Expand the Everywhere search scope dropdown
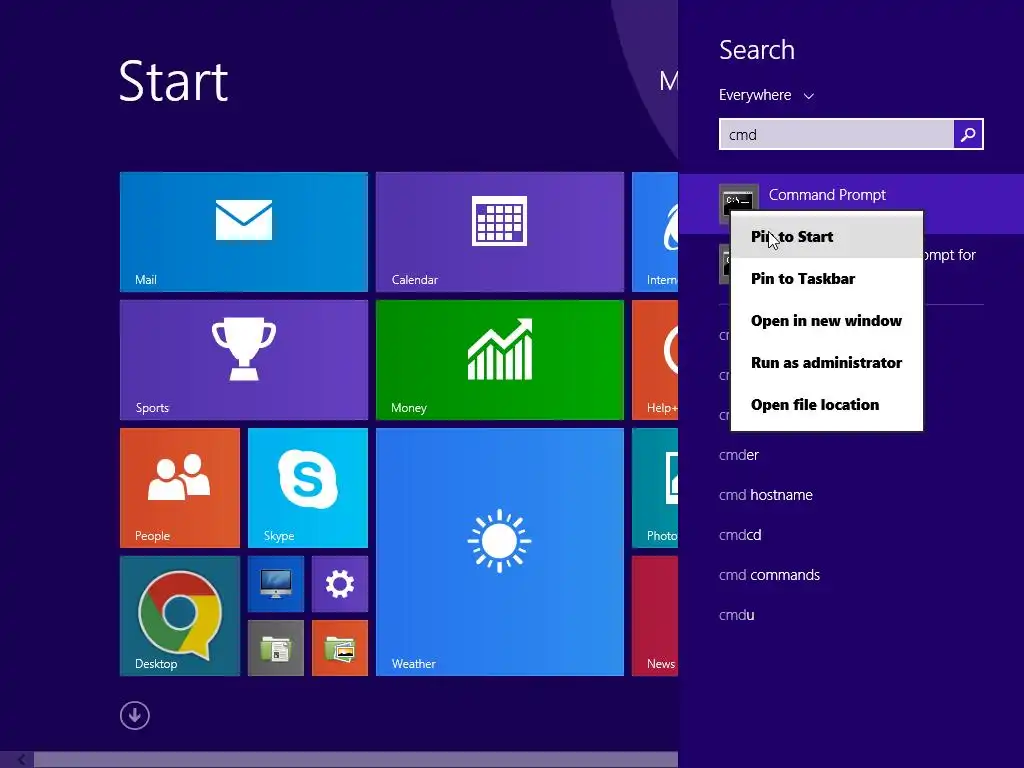The height and width of the screenshot is (768, 1024). coord(766,95)
